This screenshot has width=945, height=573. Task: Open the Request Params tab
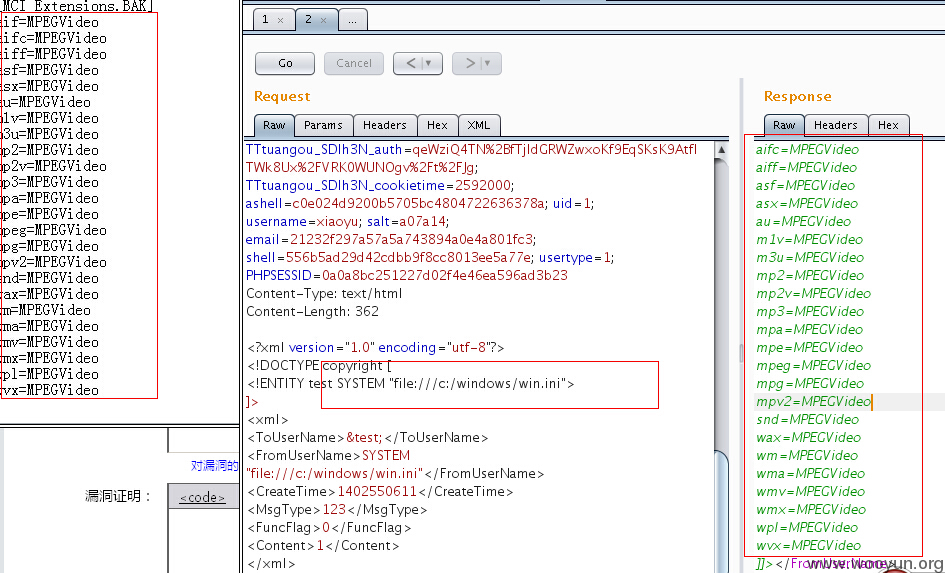(323, 125)
